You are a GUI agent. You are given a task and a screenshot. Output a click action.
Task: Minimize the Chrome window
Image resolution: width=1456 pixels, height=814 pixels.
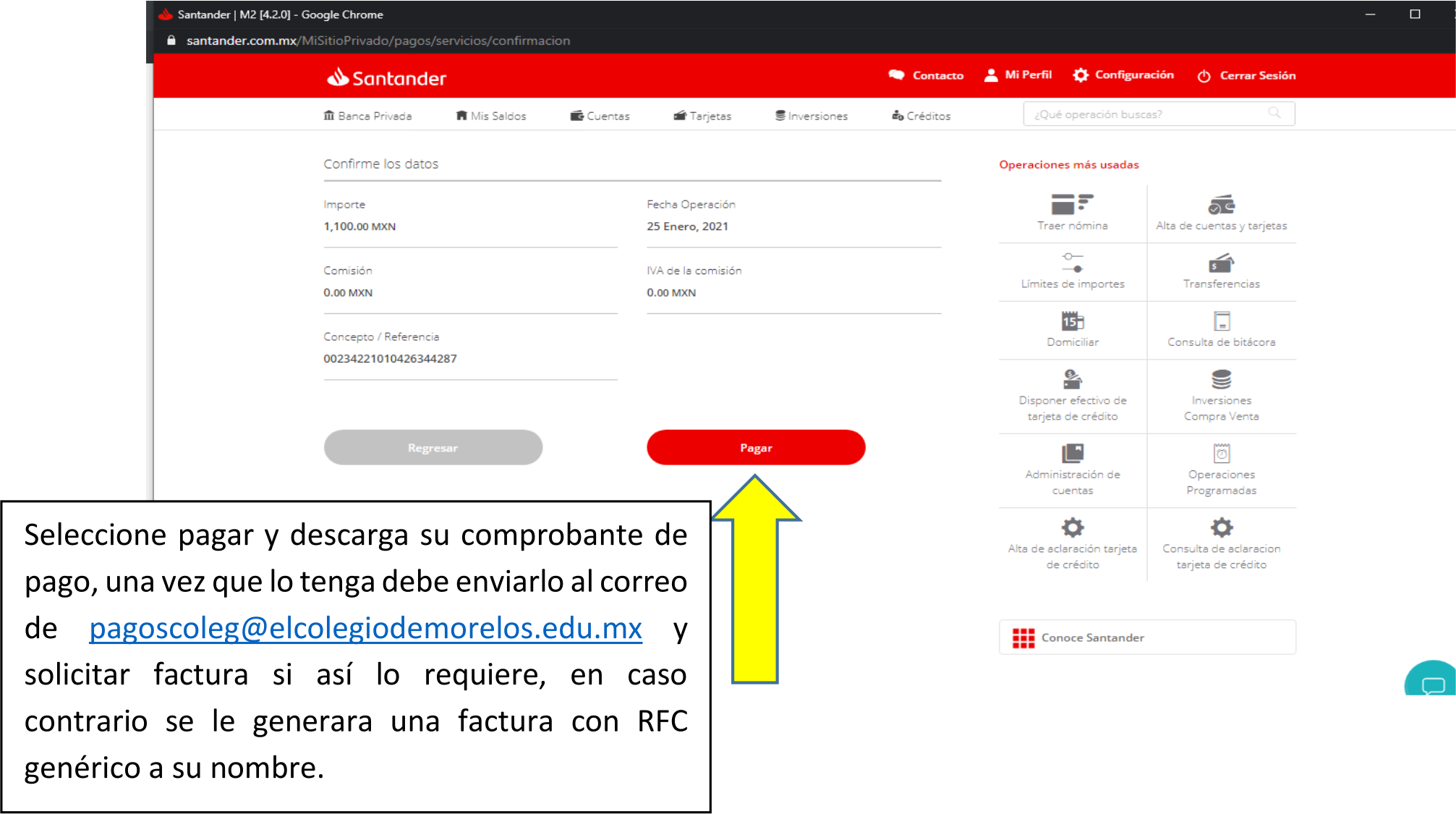point(1370,14)
